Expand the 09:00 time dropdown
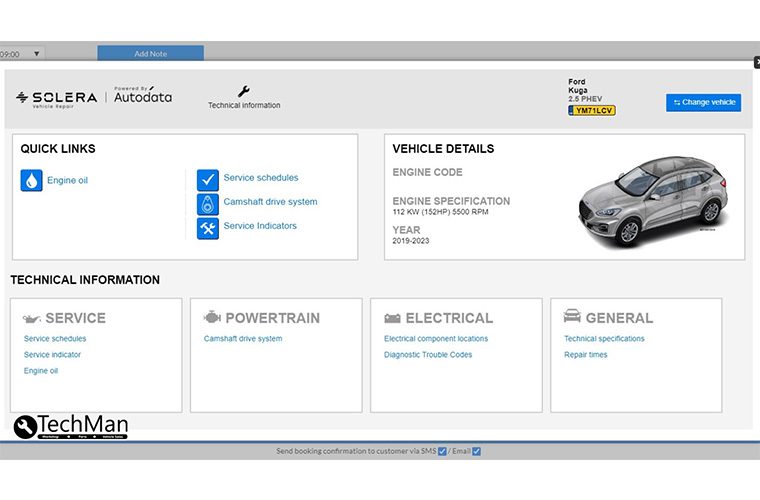The width and height of the screenshot is (760, 500). (x=37, y=54)
